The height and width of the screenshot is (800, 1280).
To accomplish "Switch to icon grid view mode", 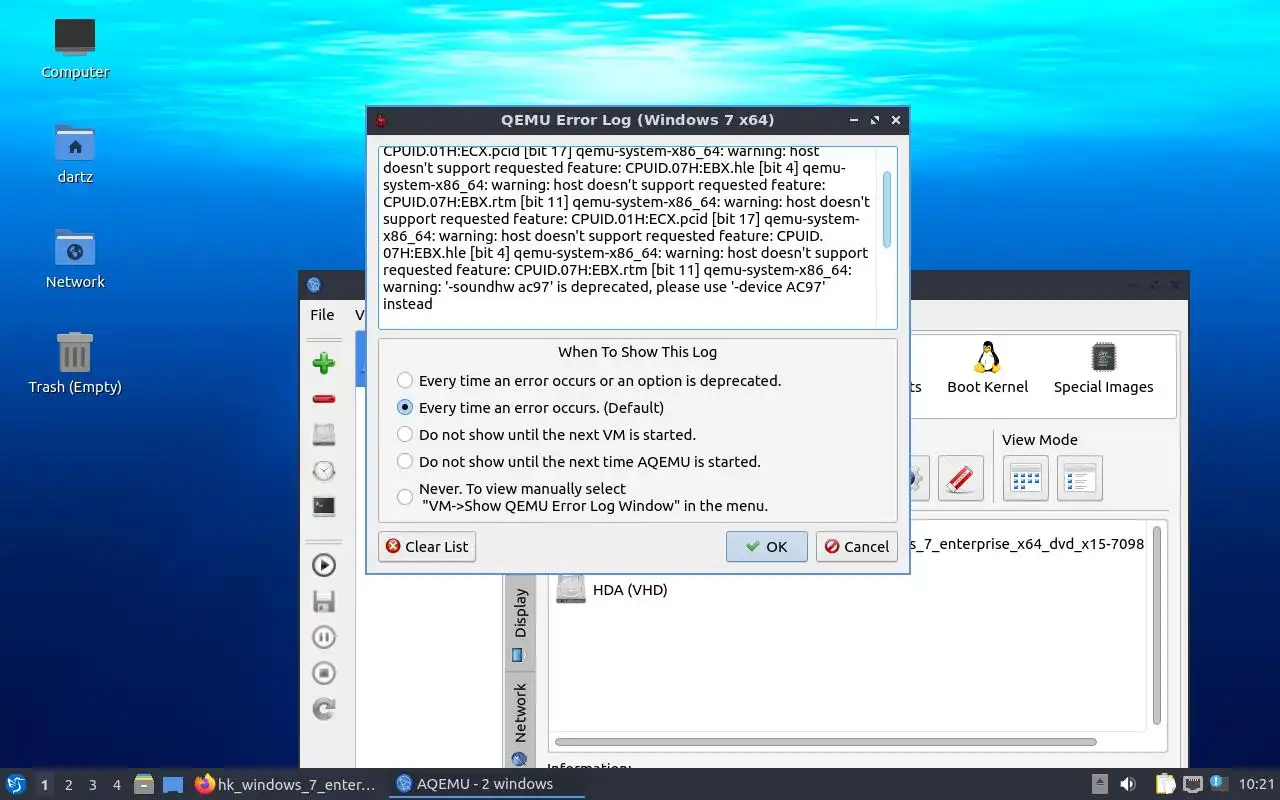I will pyautogui.click(x=1025, y=478).
